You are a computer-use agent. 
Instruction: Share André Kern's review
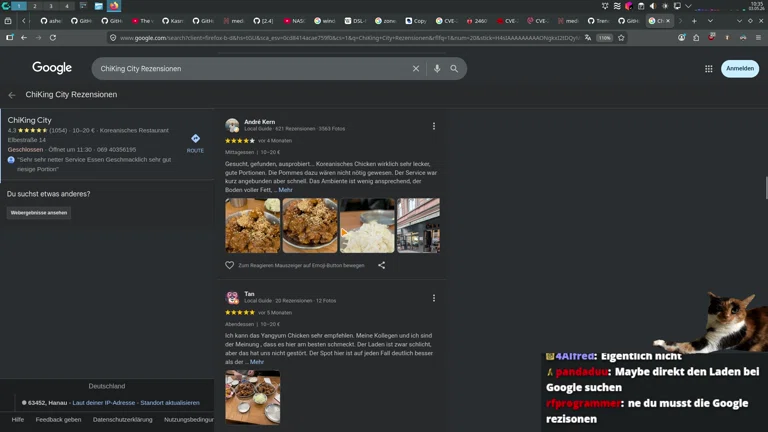point(382,265)
